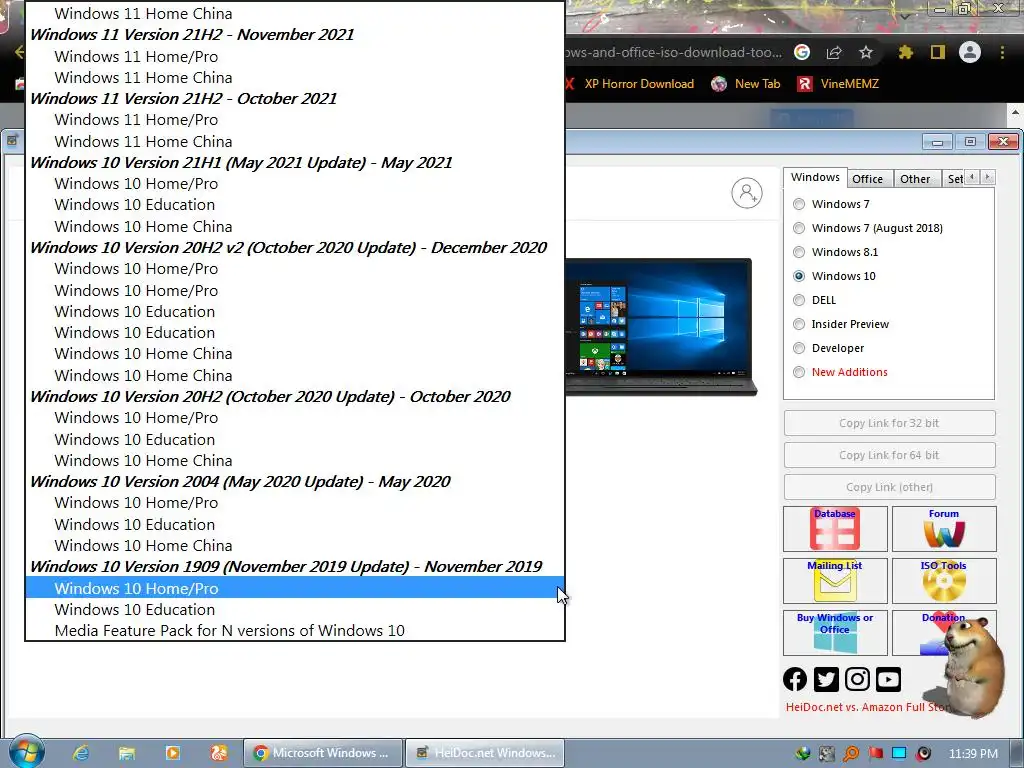Choose Media Feature Pack for N versions

295,630
